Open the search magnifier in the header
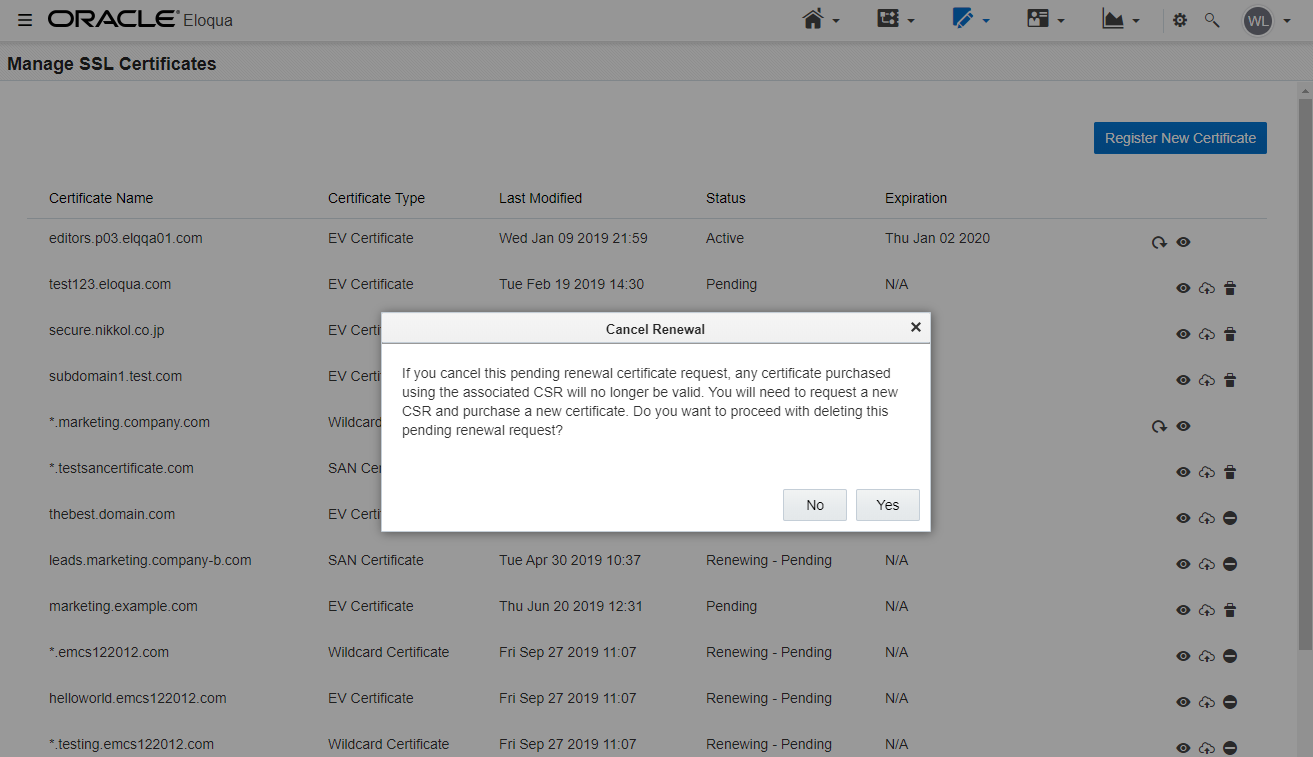Screen dimensions: 1313x757 click(x=1212, y=20)
